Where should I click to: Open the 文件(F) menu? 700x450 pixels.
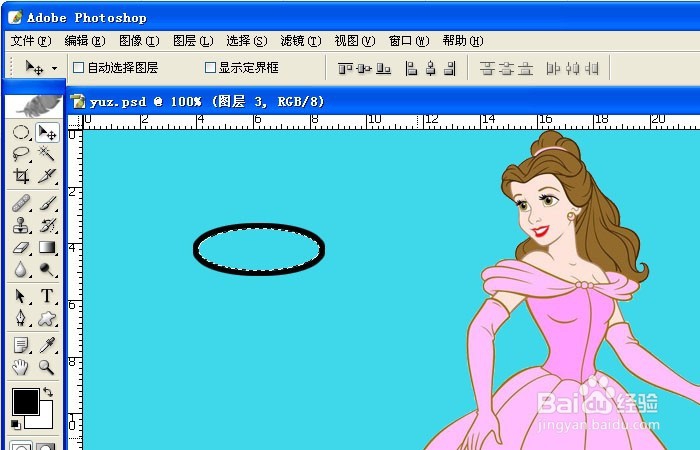pyautogui.click(x=31, y=41)
